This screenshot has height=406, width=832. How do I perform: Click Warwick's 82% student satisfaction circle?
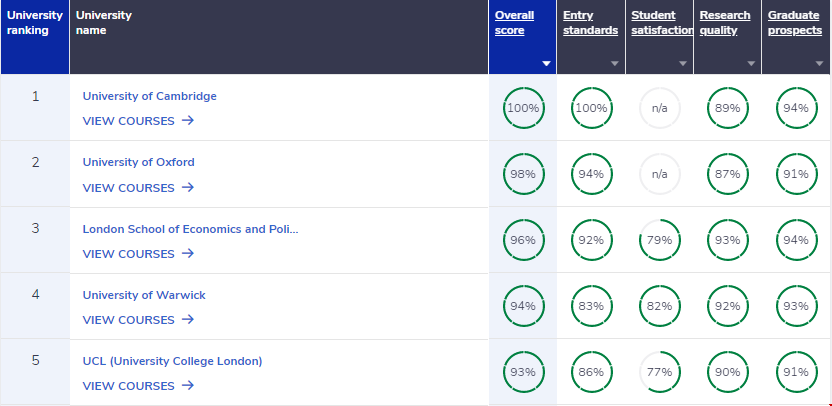[x=659, y=306]
